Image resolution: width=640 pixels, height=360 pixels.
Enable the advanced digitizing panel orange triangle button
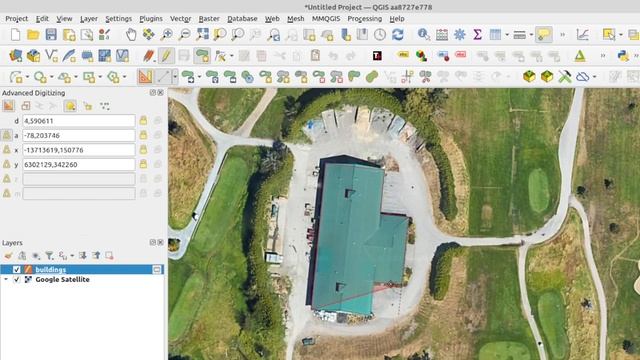coord(8,106)
